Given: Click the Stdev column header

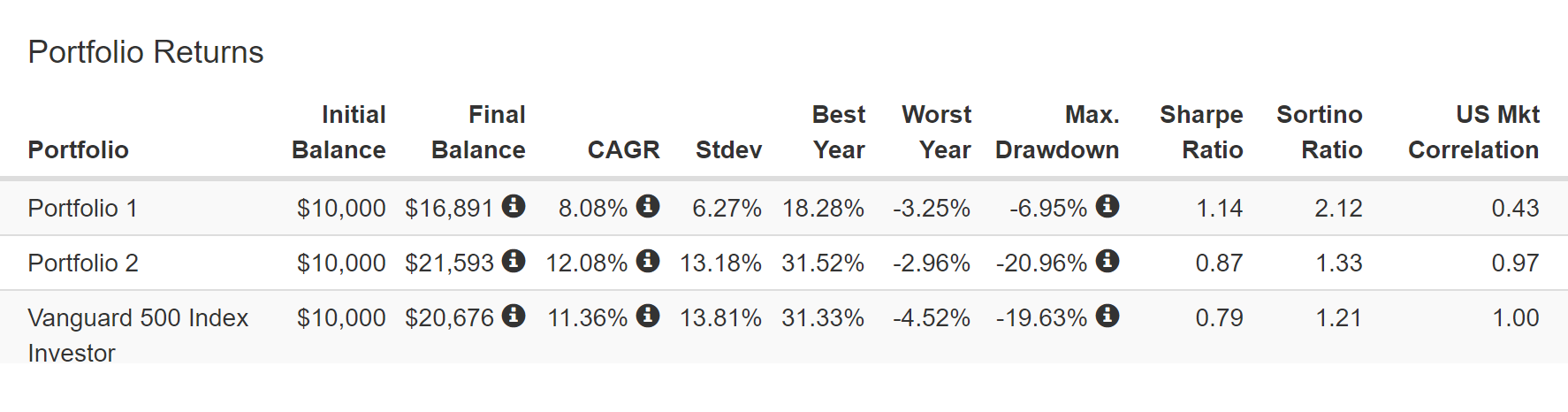Looking at the screenshot, I should (x=728, y=150).
